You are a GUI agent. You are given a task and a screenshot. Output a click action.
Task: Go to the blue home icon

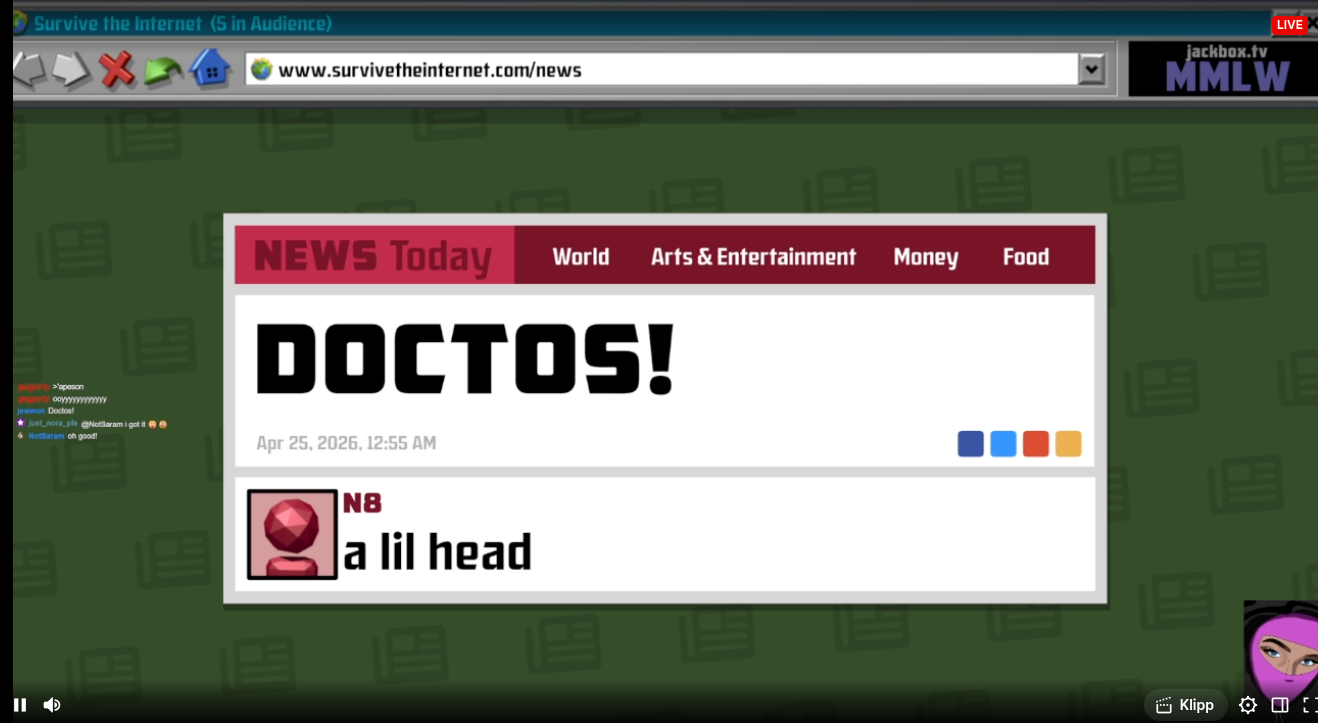[210, 69]
